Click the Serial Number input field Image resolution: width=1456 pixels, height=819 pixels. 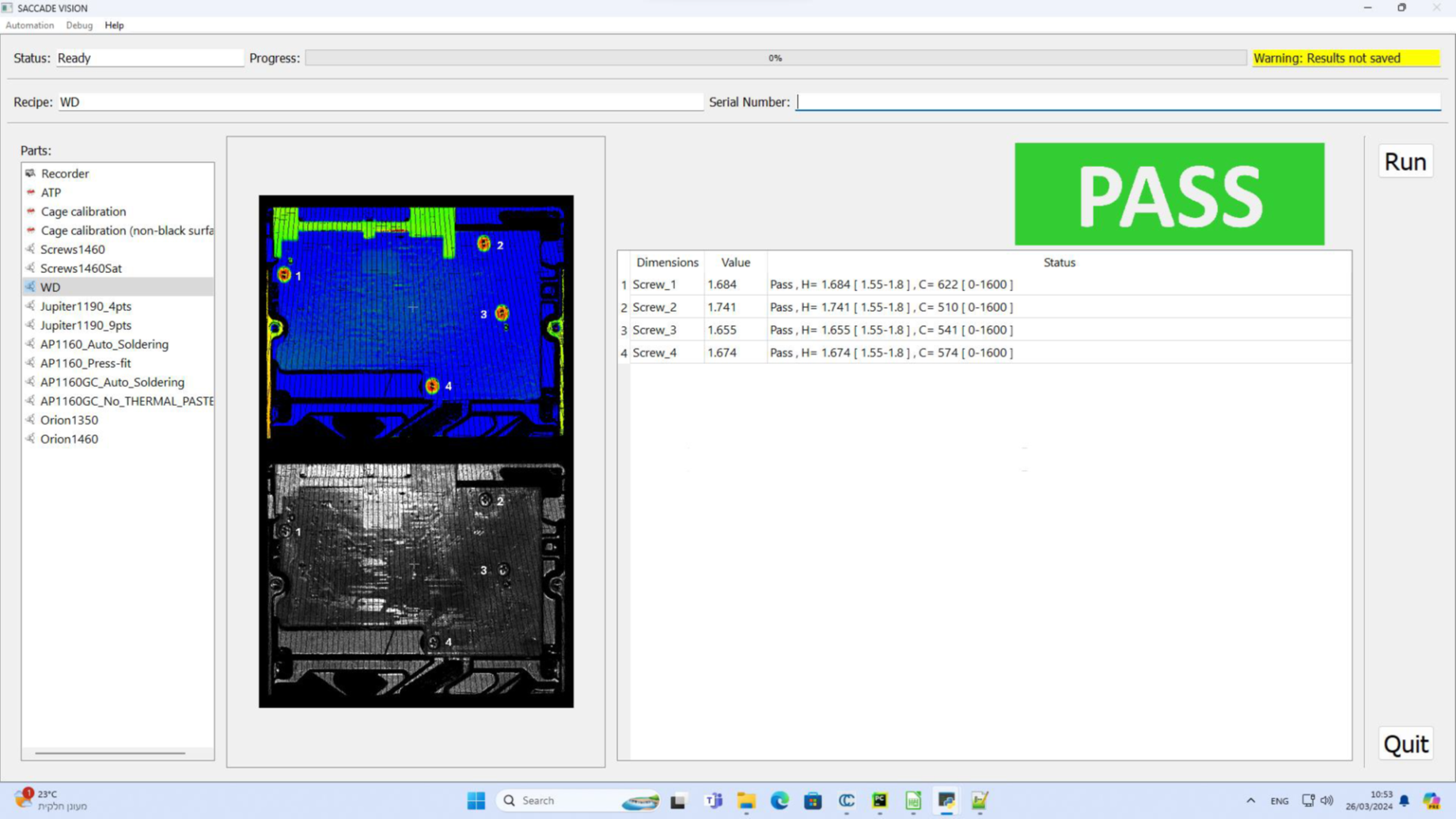pyautogui.click(x=1118, y=101)
